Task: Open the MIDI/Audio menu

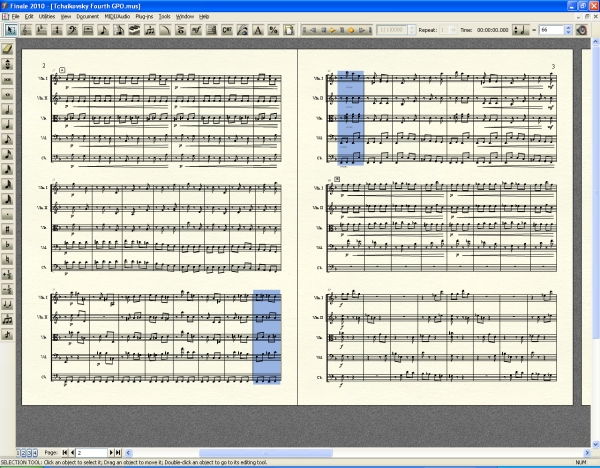Action: pos(117,16)
